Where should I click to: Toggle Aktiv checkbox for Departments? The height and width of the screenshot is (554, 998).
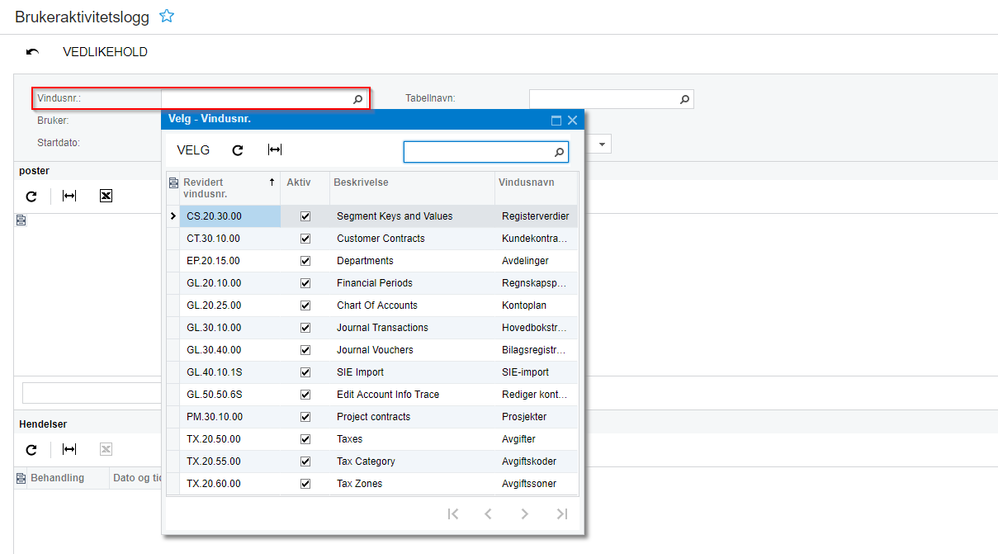pyautogui.click(x=306, y=261)
